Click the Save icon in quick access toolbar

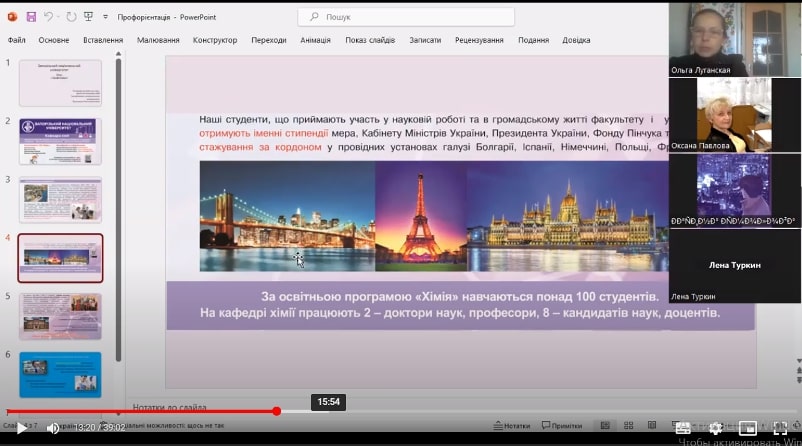tap(31, 17)
